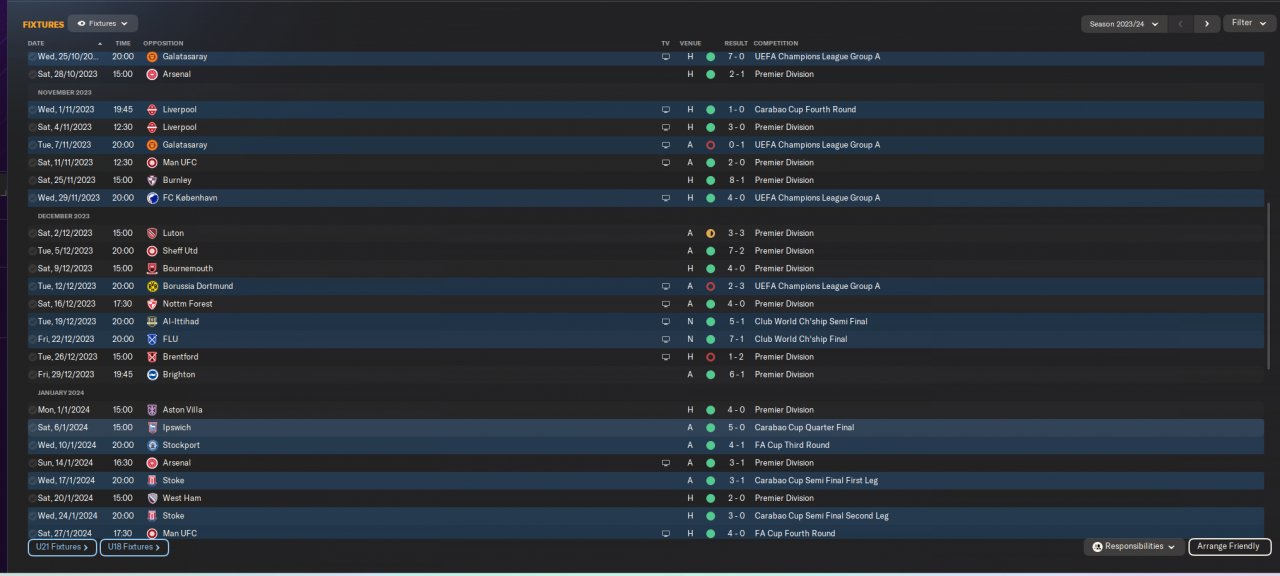Click the yellow draw indicator for Luton
This screenshot has height=576, width=1280.
(x=710, y=233)
